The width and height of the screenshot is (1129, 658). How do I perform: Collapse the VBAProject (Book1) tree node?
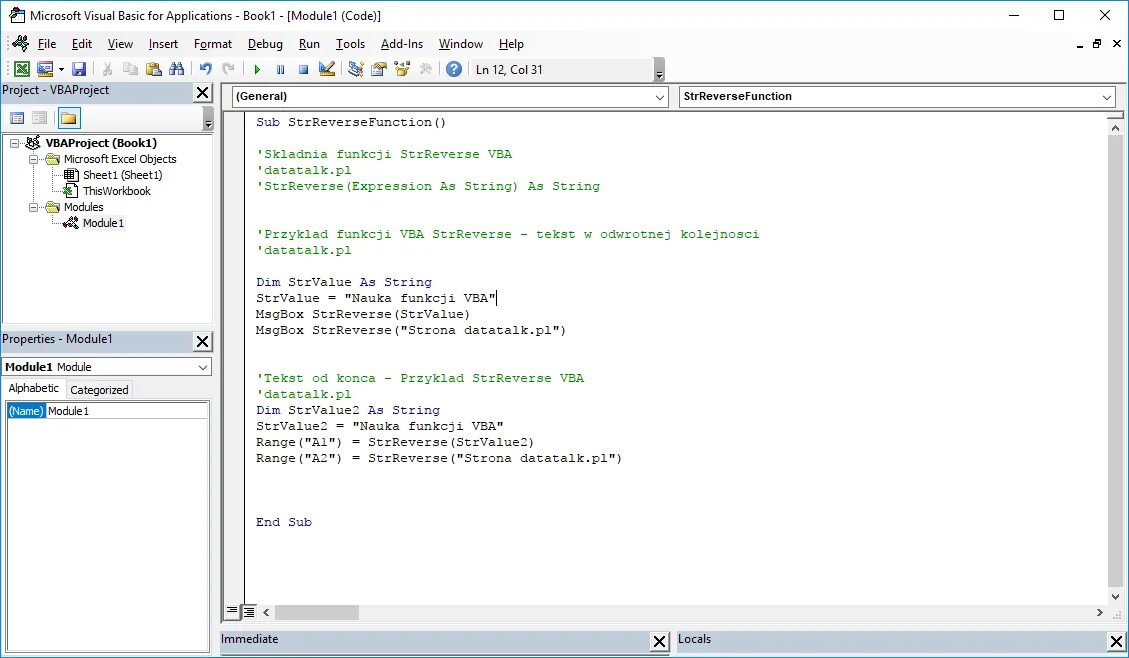tap(14, 143)
